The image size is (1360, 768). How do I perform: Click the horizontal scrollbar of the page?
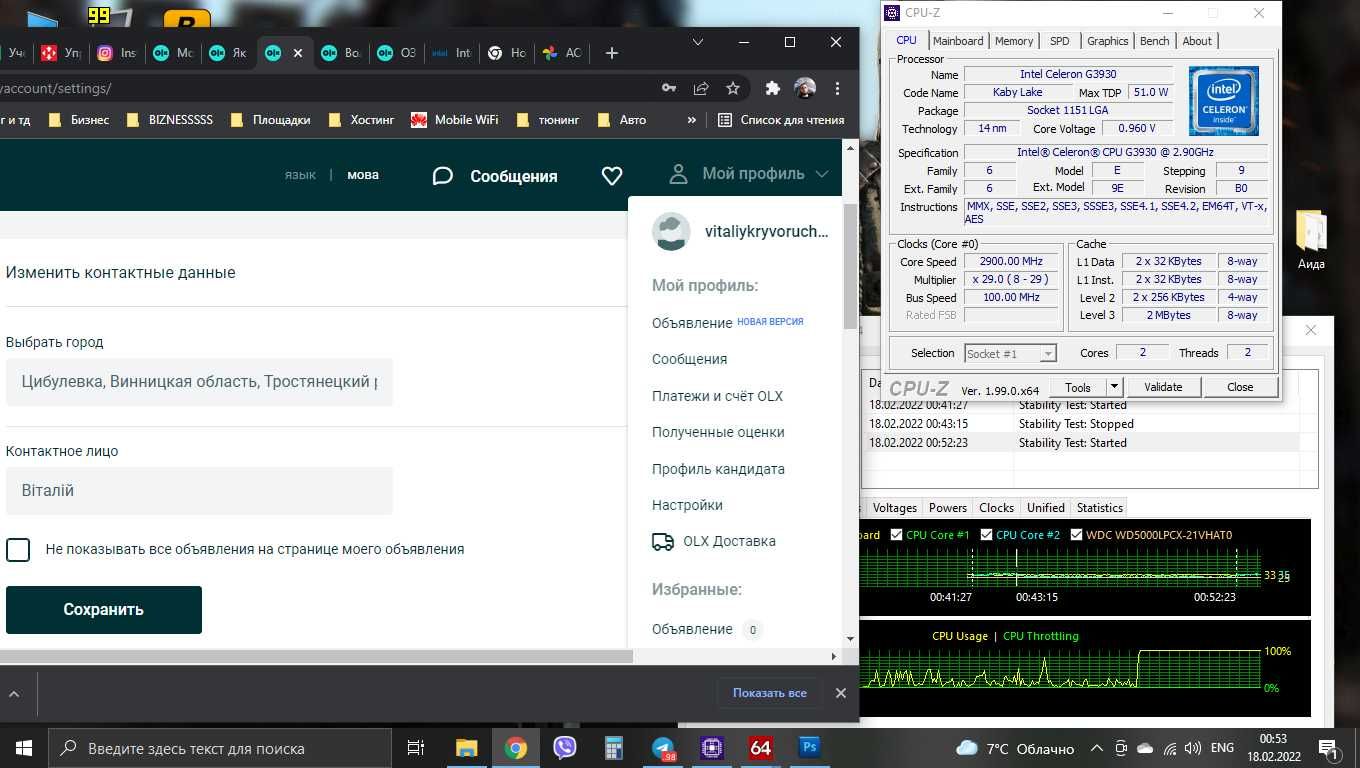click(x=316, y=657)
